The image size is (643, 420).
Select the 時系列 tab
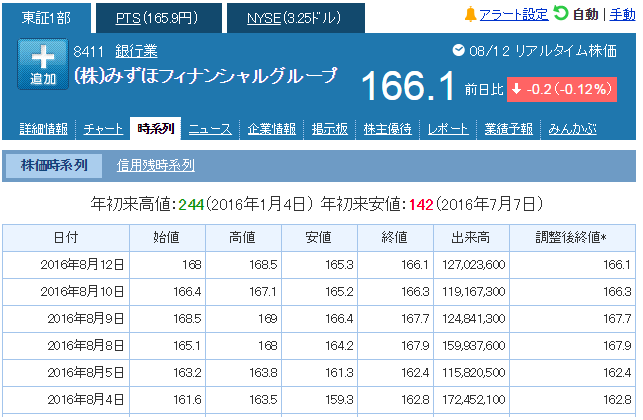(155, 129)
